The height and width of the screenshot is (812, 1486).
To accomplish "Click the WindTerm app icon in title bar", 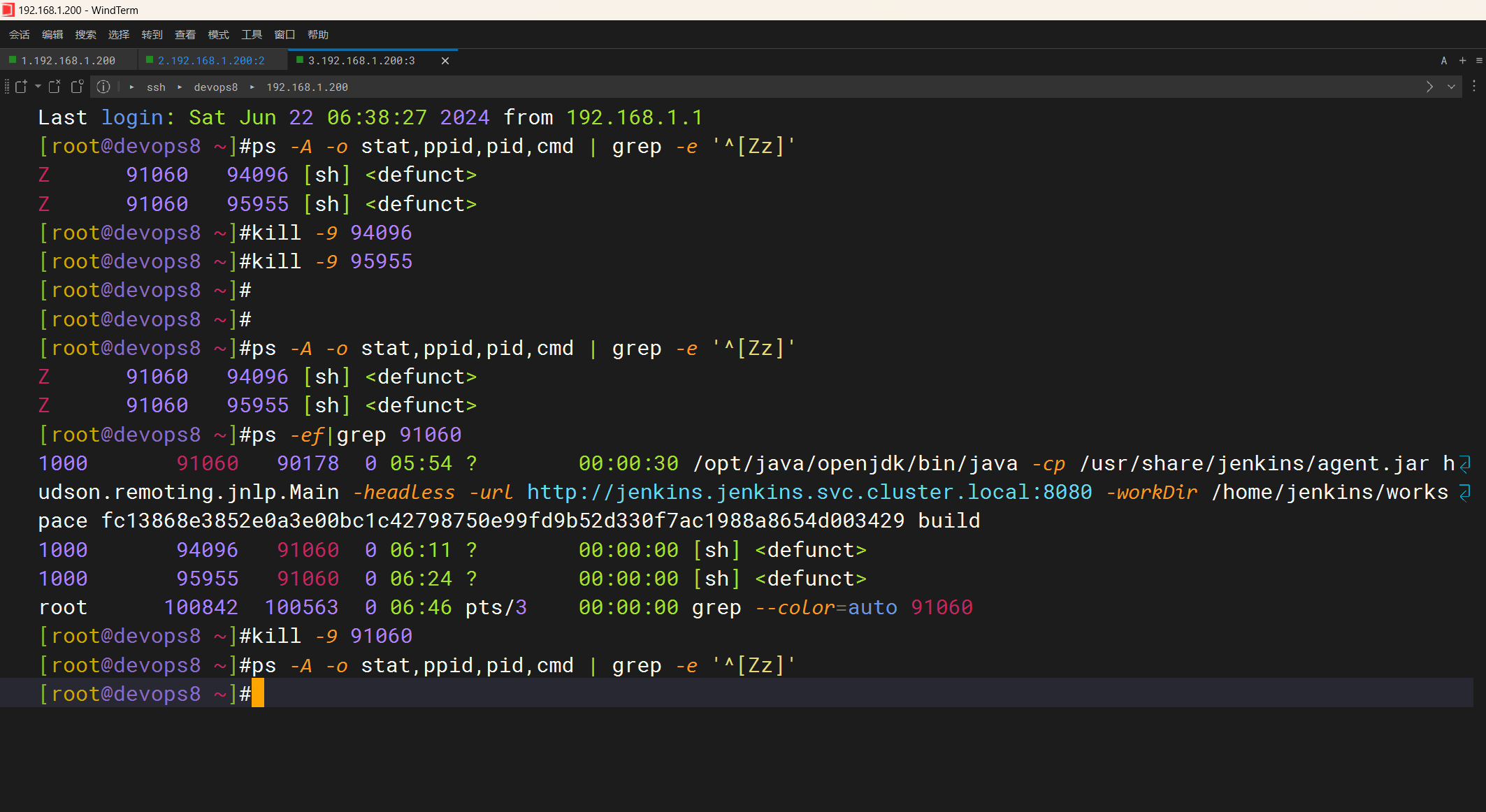I will pos(8,10).
